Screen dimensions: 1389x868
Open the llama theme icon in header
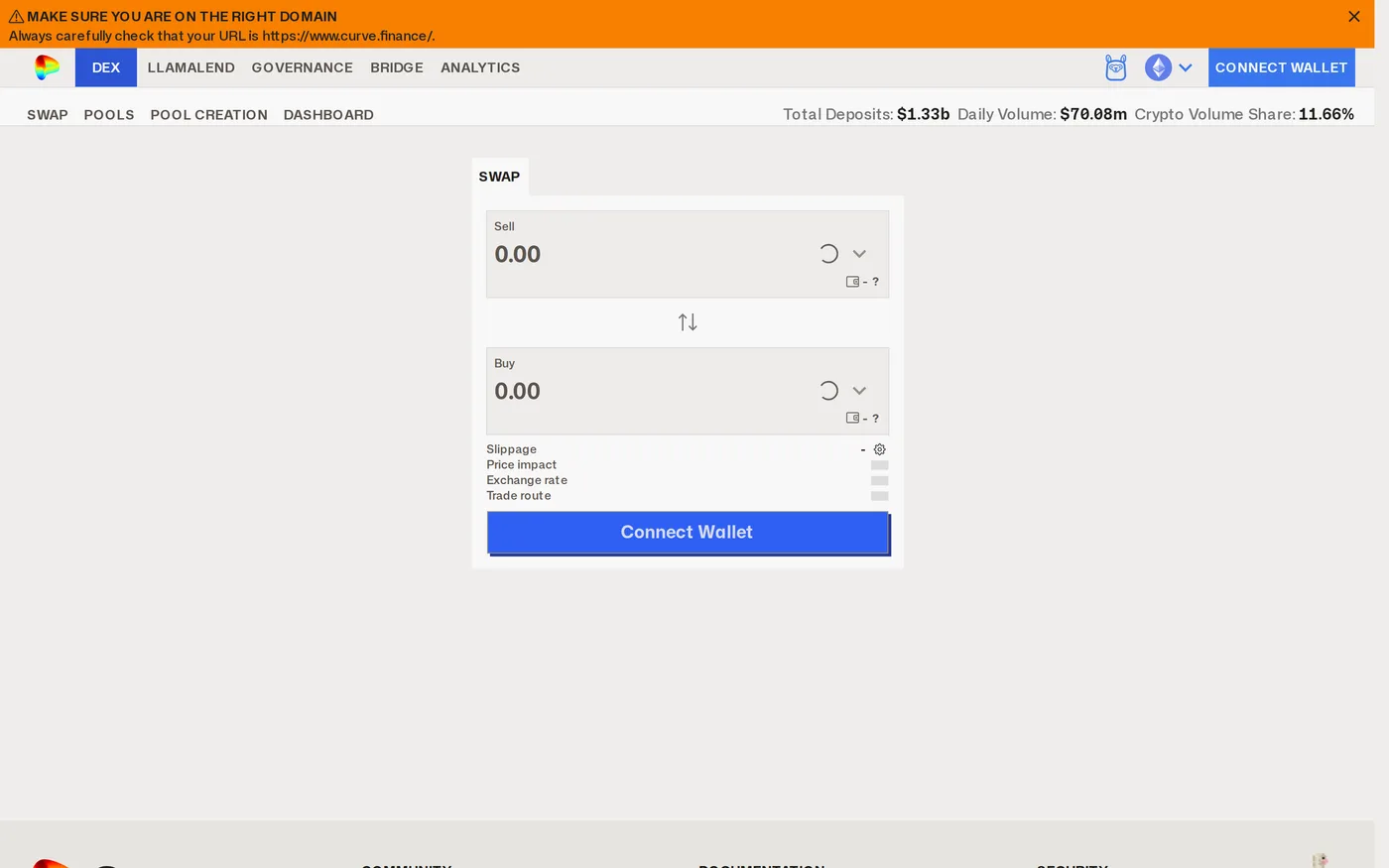(1116, 67)
